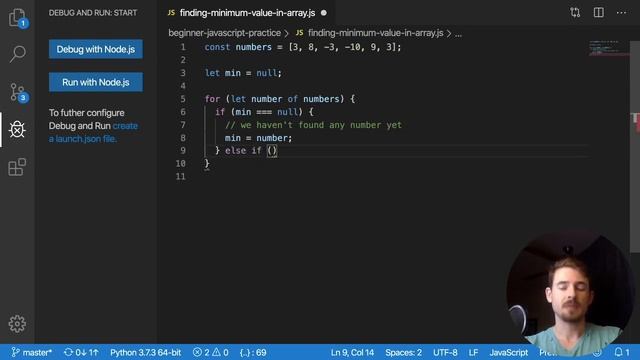
Task: Click DEBUG AND RUN: START panel title
Action: (x=93, y=13)
